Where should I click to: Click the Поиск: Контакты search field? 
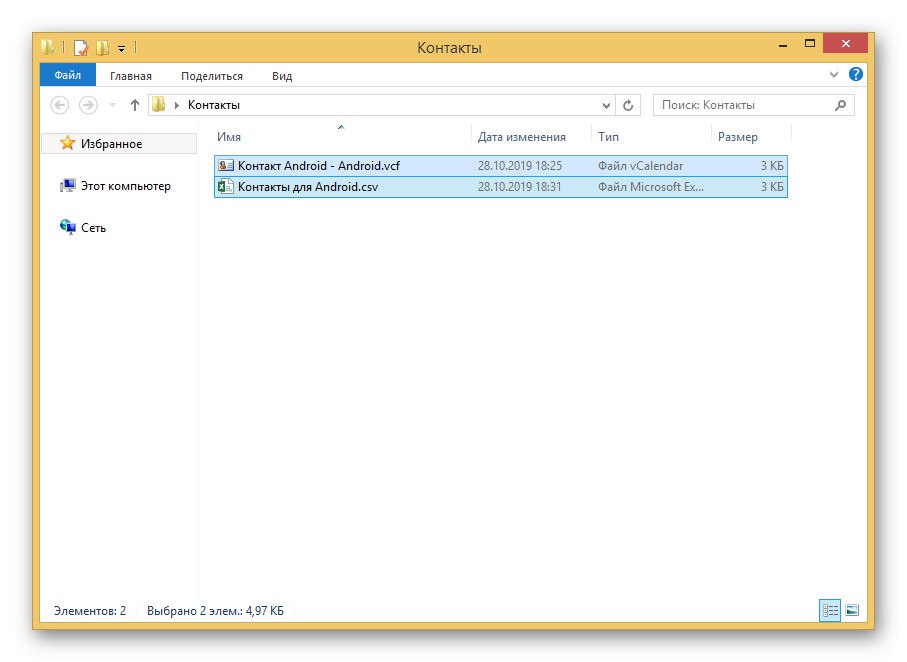tap(742, 105)
